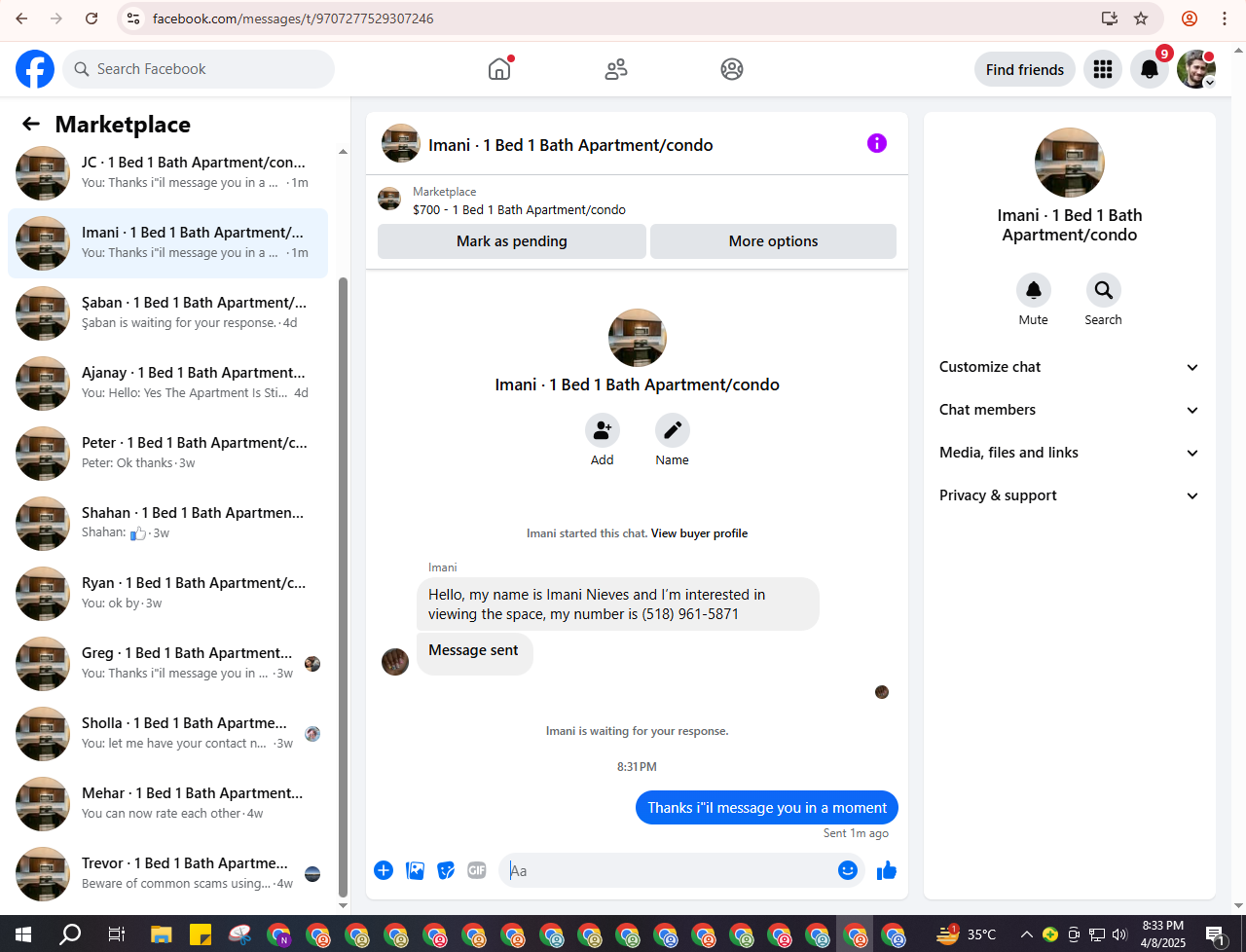Choose a GIF in composer
The width and height of the screenshot is (1246, 952).
[477, 870]
